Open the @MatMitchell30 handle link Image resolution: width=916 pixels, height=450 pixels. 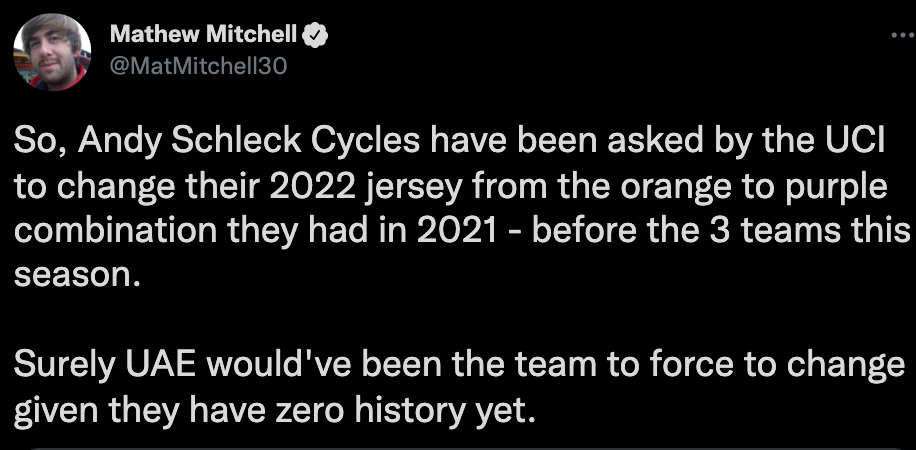coord(198,66)
